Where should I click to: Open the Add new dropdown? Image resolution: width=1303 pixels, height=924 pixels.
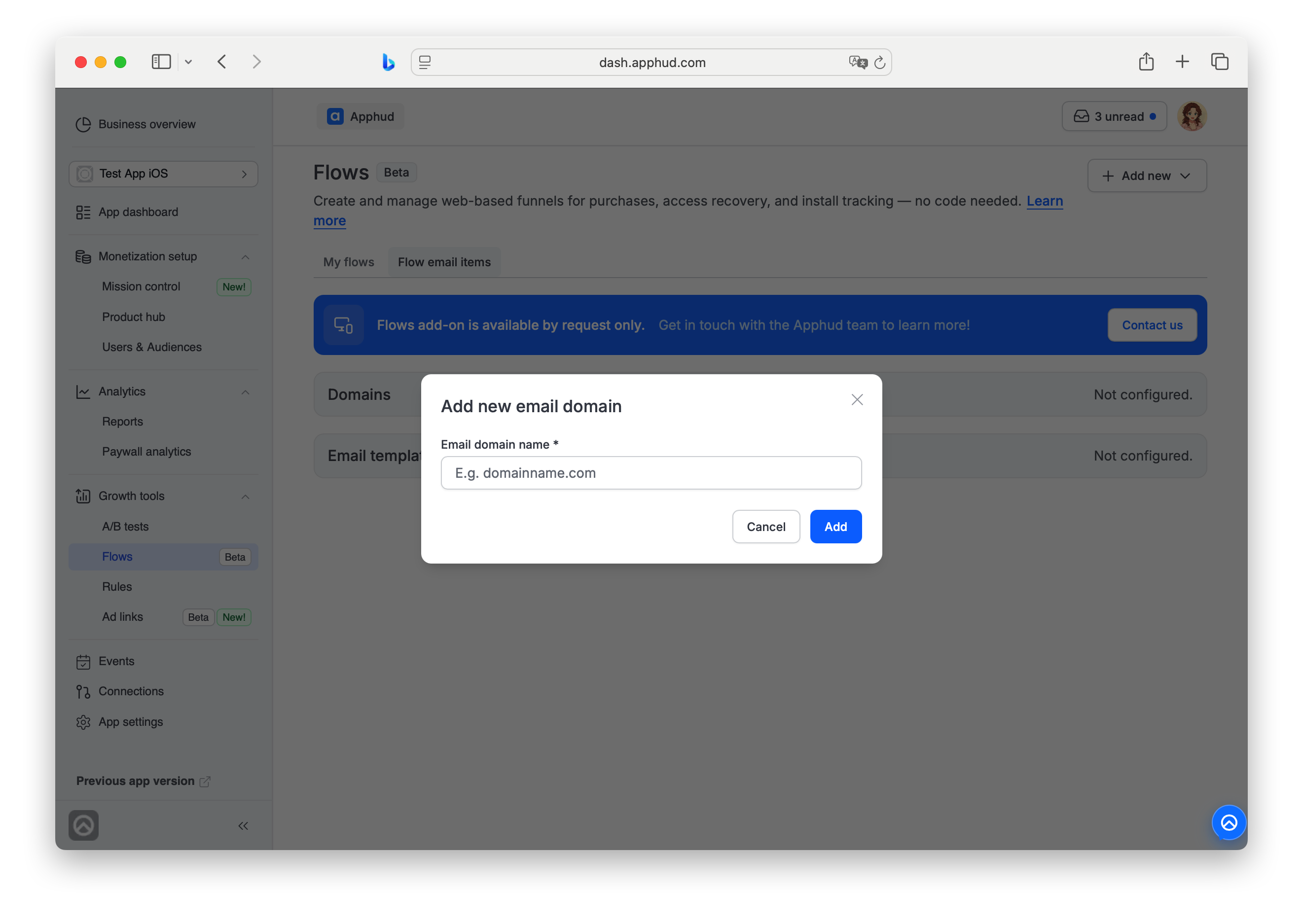pos(1147,176)
